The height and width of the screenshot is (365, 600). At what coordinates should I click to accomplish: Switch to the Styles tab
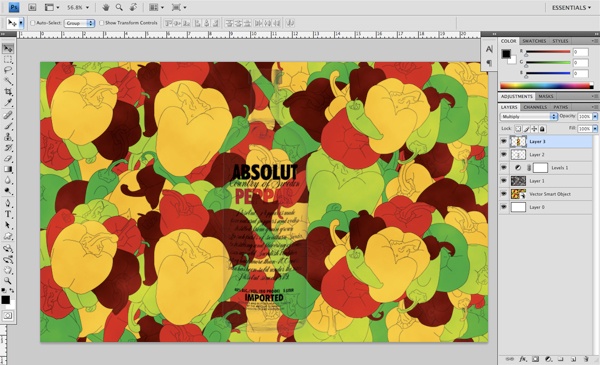coord(560,41)
